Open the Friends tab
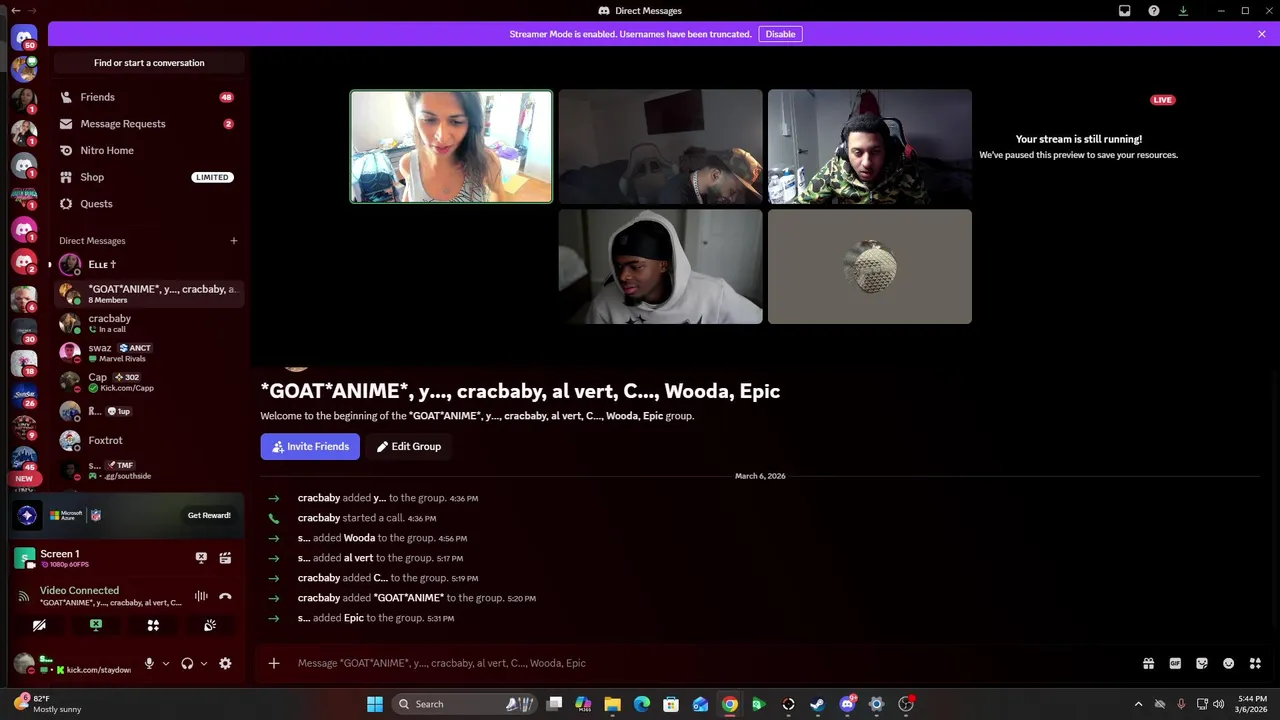1280x720 pixels. click(148, 97)
